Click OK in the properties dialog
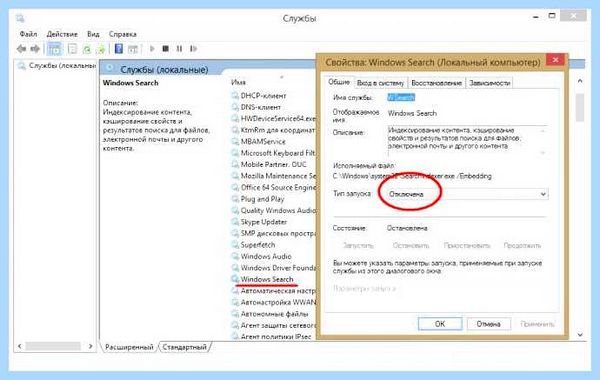This screenshot has width=600, height=380. [440, 324]
